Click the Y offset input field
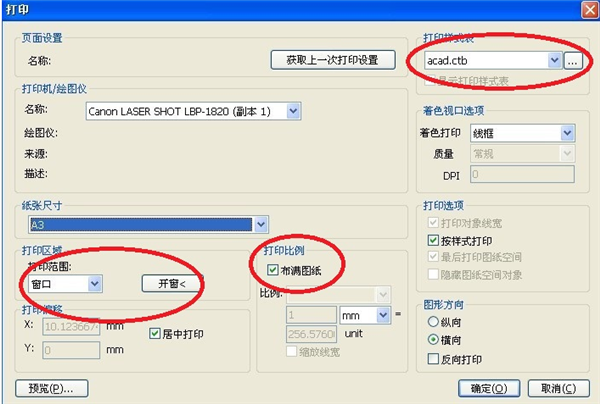600x404 pixels. pyautogui.click(x=71, y=350)
